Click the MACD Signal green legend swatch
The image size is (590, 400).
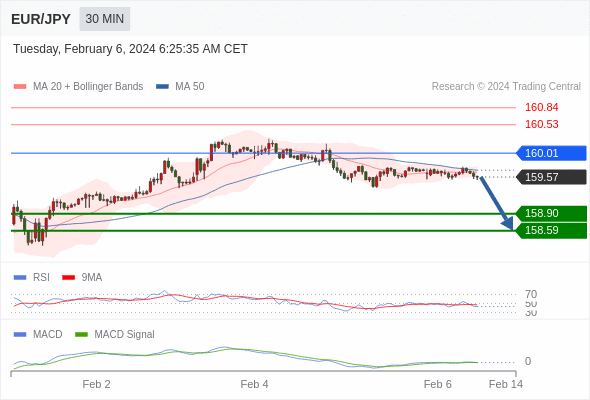point(81,335)
